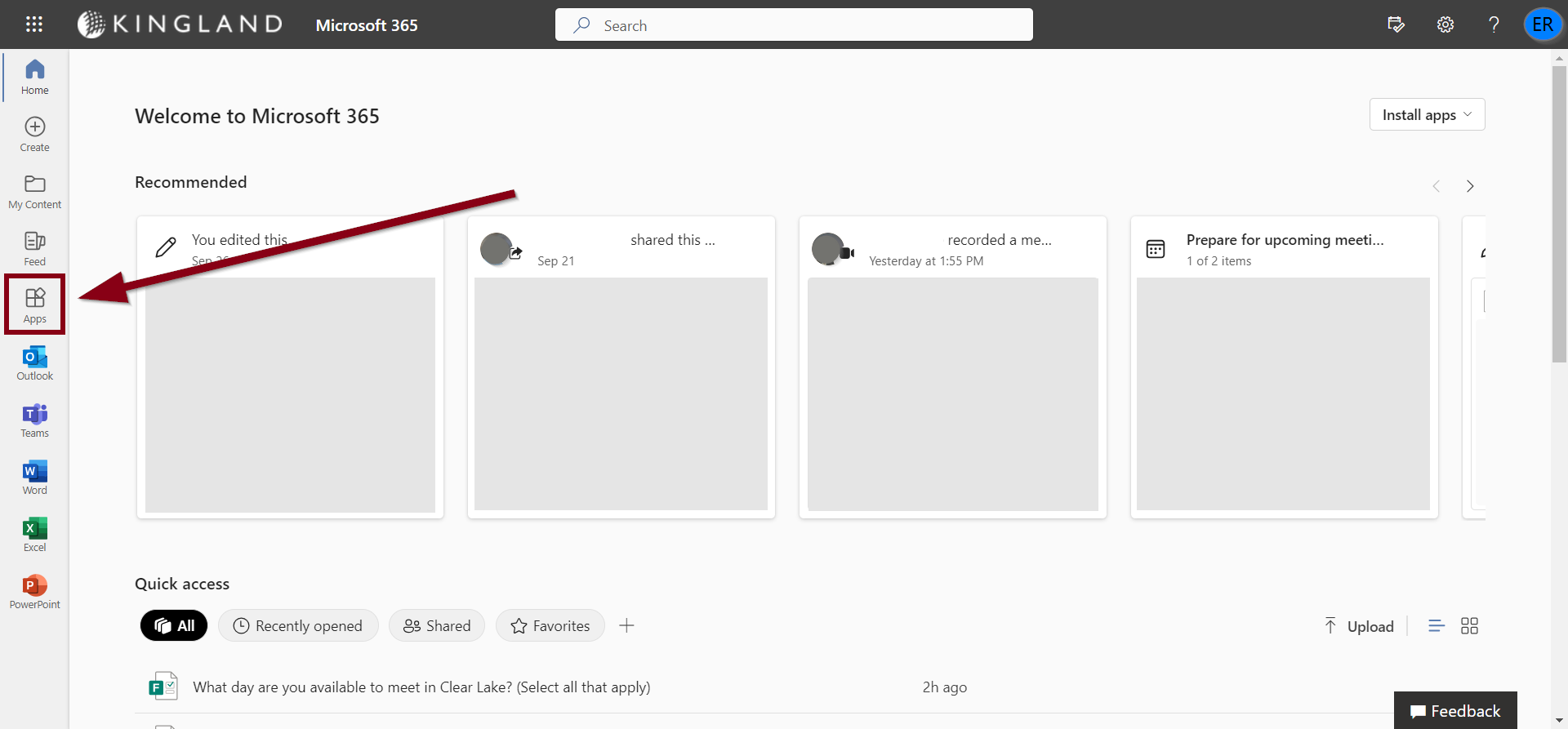Viewport: 1568px width, 729px height.
Task: Switch Quick access to grid view
Action: tap(1469, 626)
